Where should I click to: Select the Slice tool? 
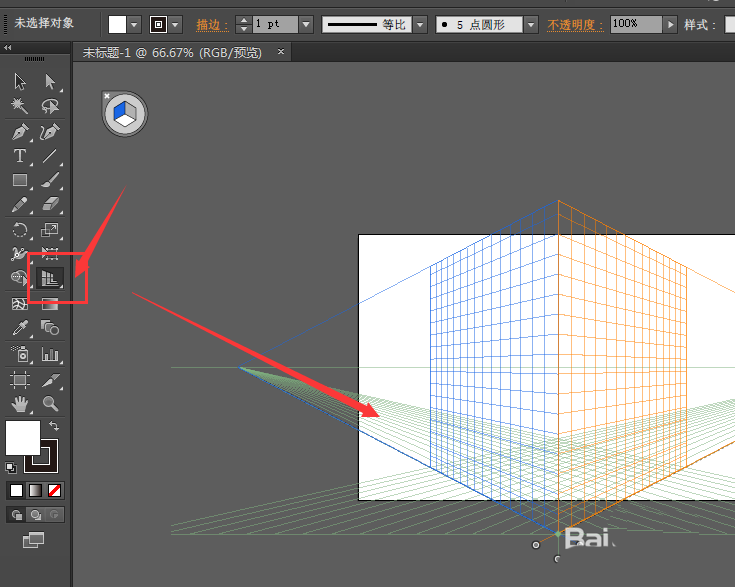coord(50,380)
